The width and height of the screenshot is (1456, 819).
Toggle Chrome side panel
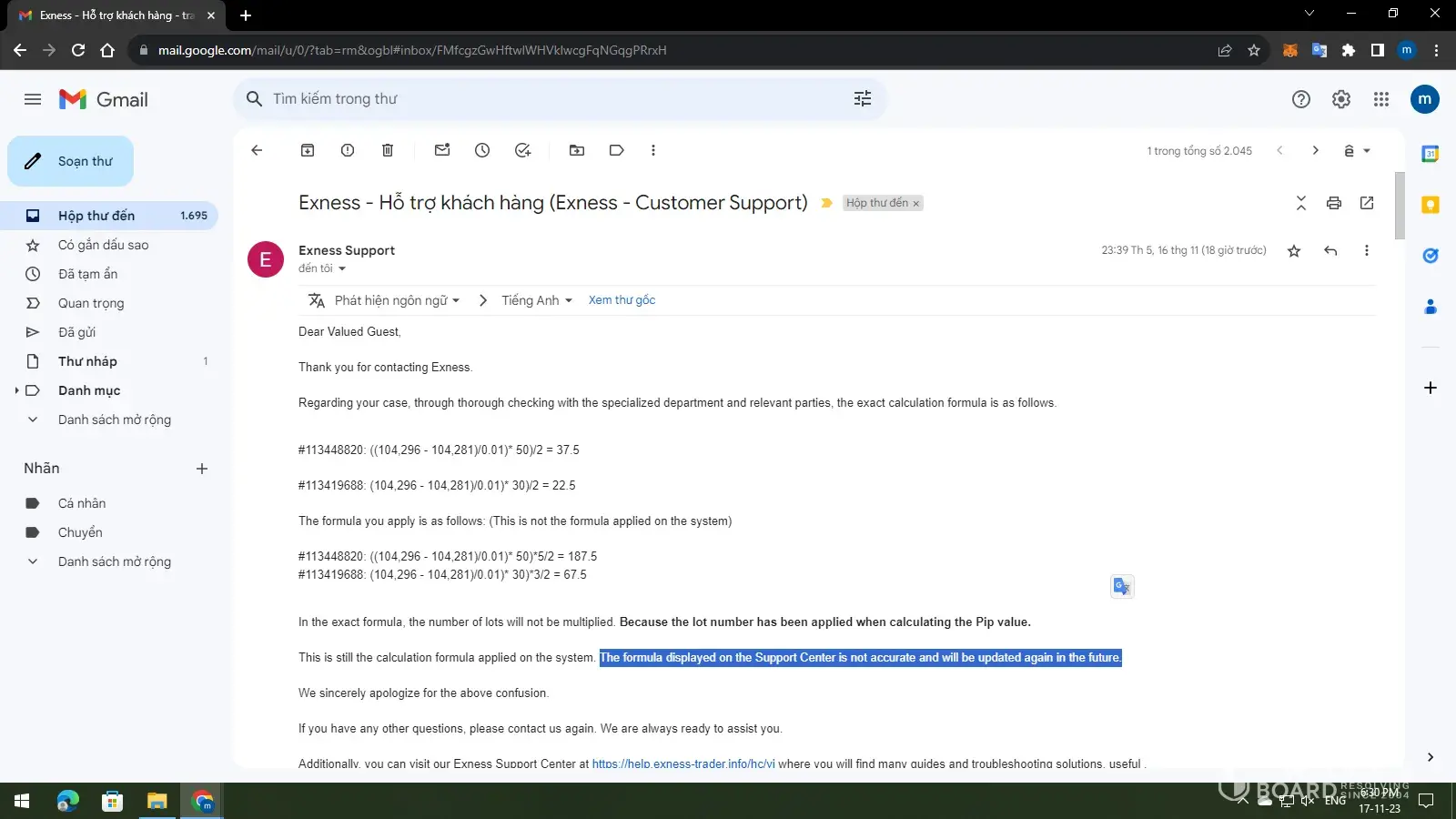1378,50
